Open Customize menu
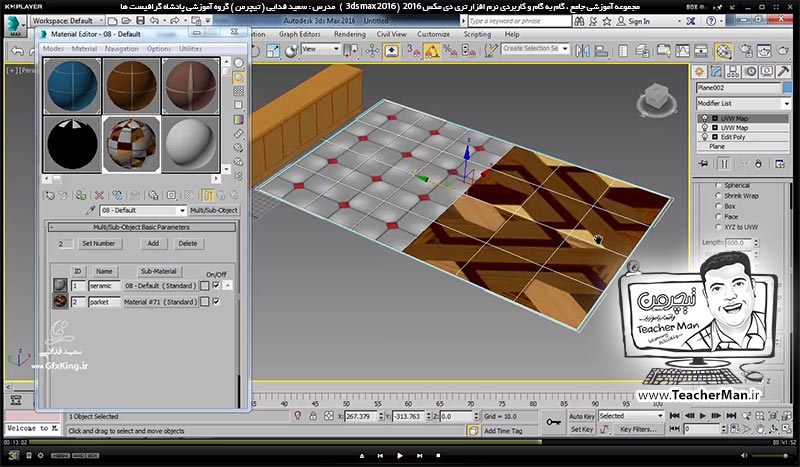Image resolution: width=800 pixels, height=467 pixels. click(x=433, y=34)
